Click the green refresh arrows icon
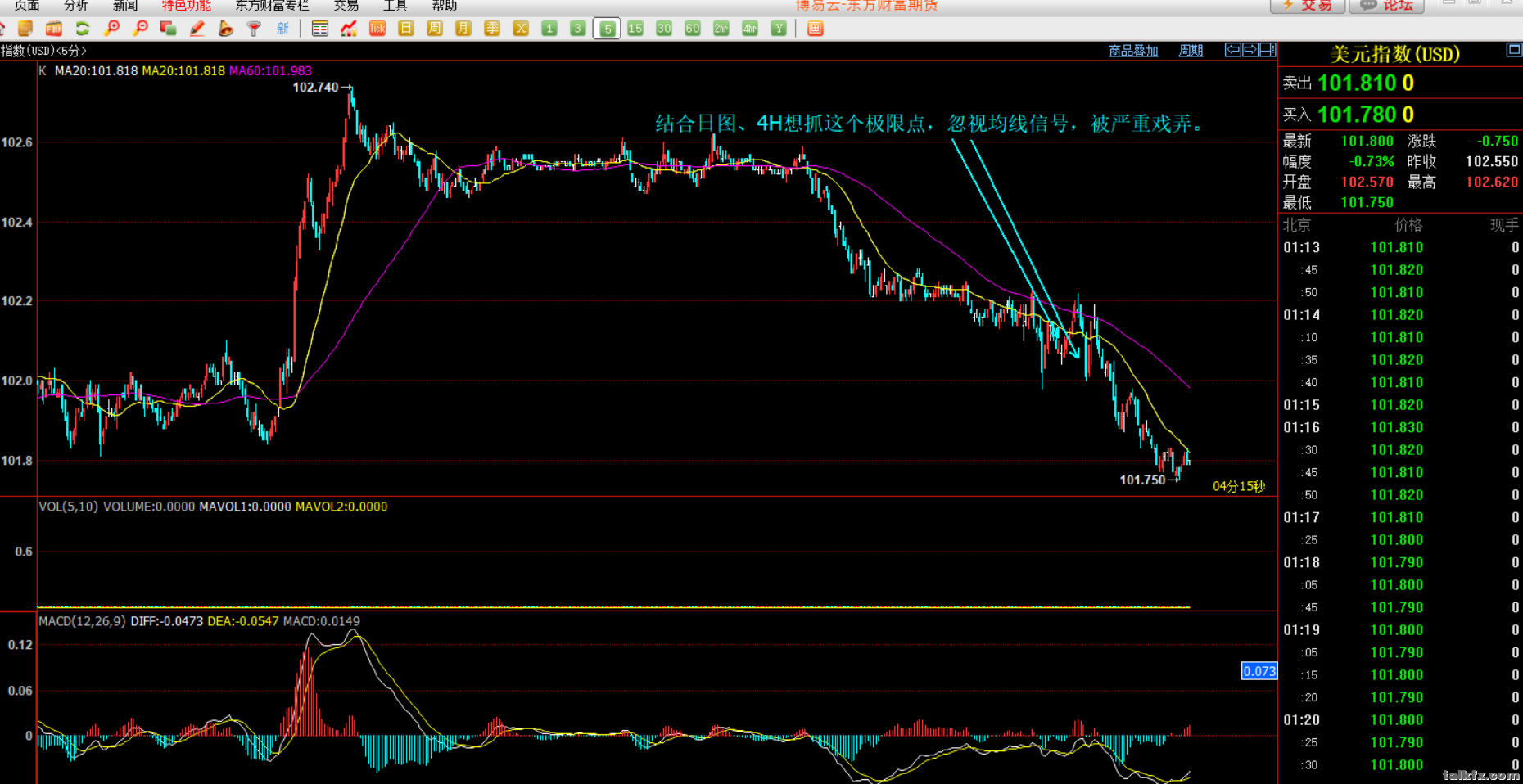This screenshot has height=784, width=1523. click(83, 29)
